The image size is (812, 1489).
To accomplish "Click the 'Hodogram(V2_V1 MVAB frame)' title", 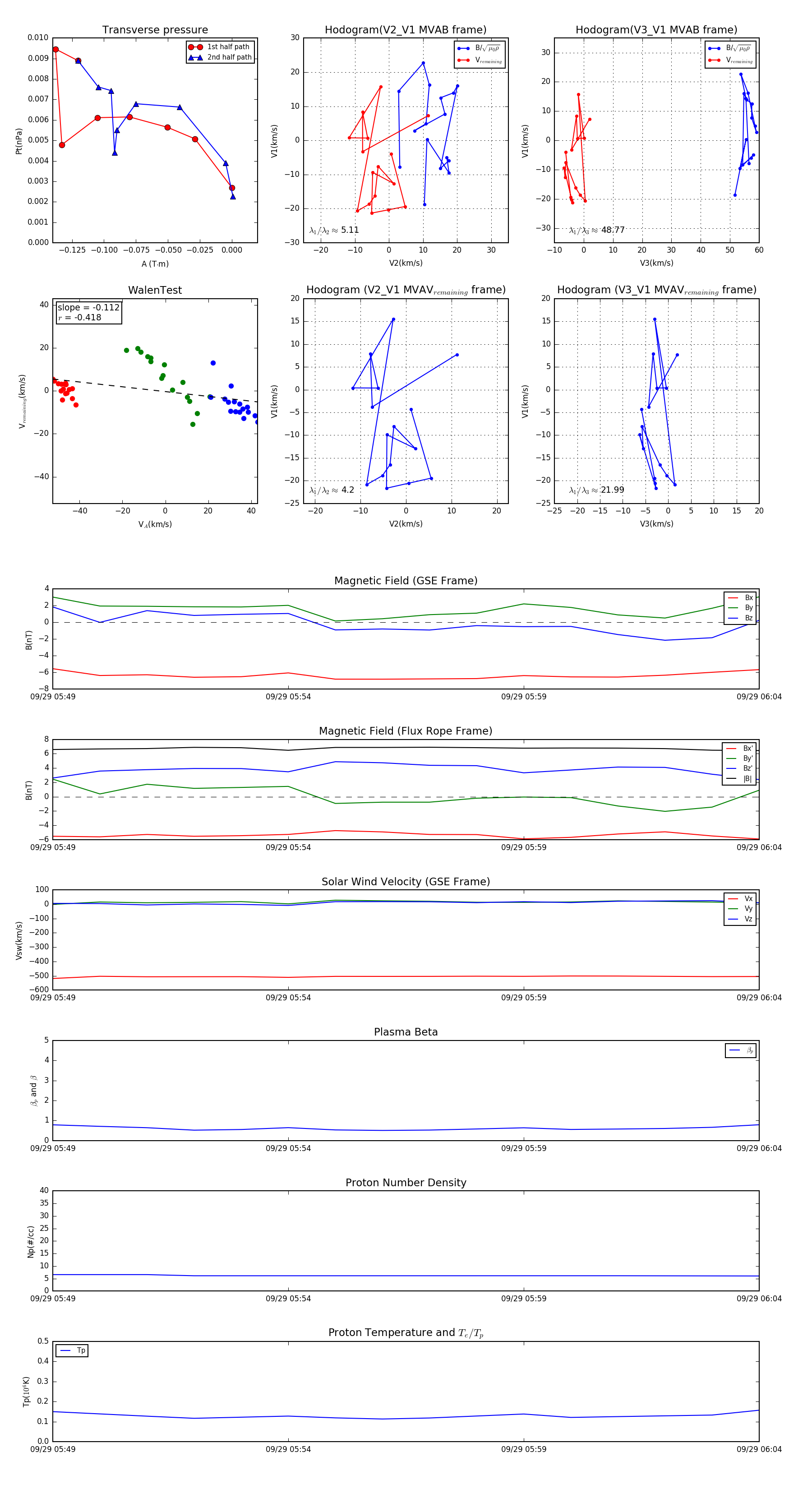I will (406, 30).
